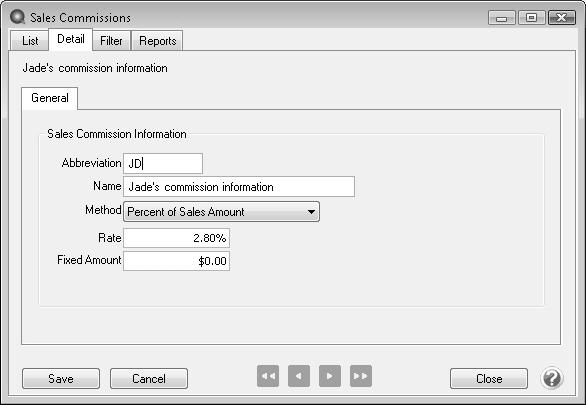Image resolution: width=586 pixels, height=405 pixels.
Task: Click the Percent of Sales Amount combo box
Action: 222,212
